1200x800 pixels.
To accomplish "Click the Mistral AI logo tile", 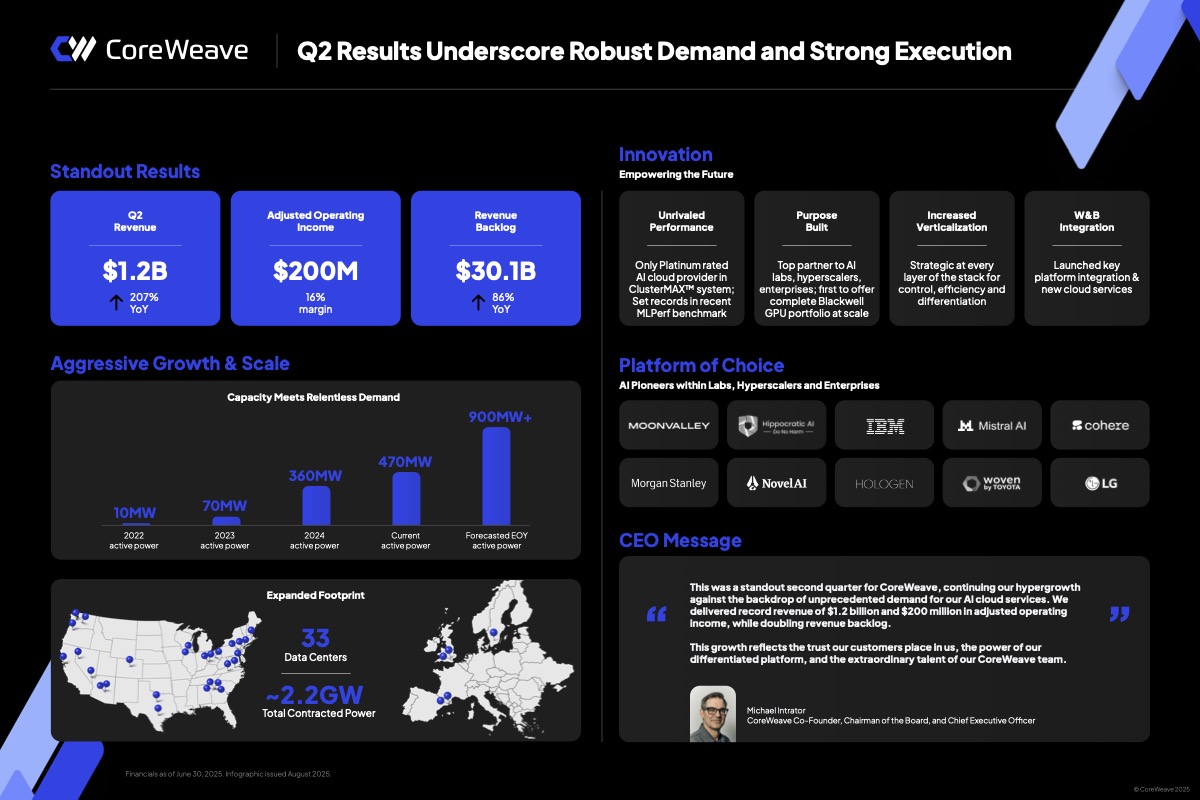I will tap(992, 425).
